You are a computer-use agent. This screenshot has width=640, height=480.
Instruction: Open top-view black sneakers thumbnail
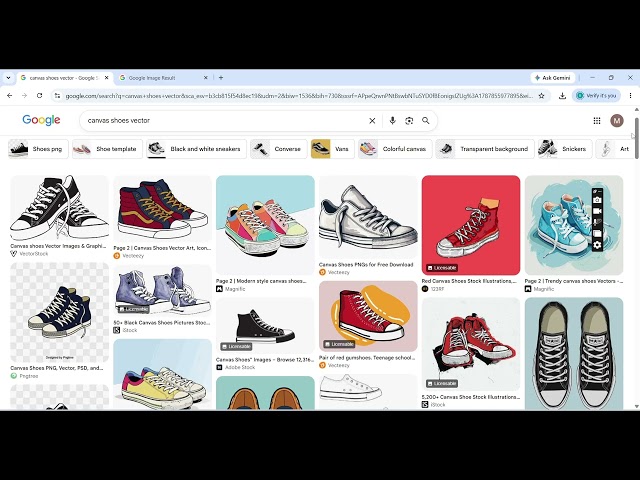[574, 353]
